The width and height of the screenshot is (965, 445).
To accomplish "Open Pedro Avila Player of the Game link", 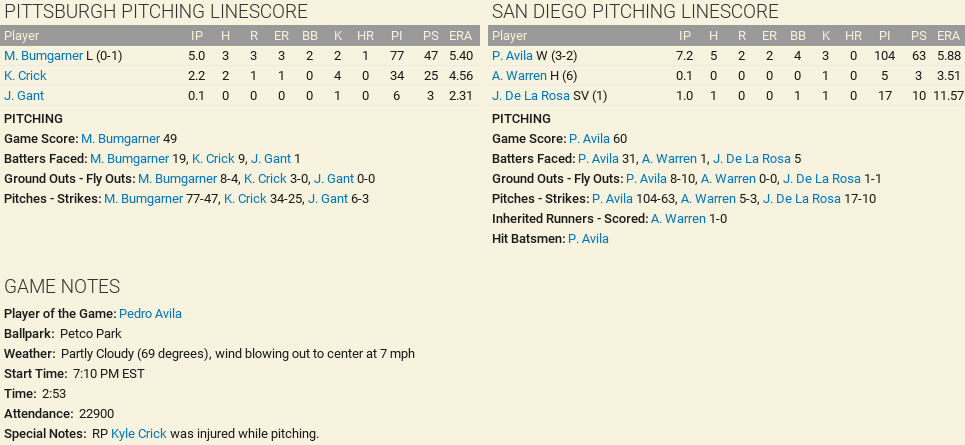I will [x=150, y=314].
